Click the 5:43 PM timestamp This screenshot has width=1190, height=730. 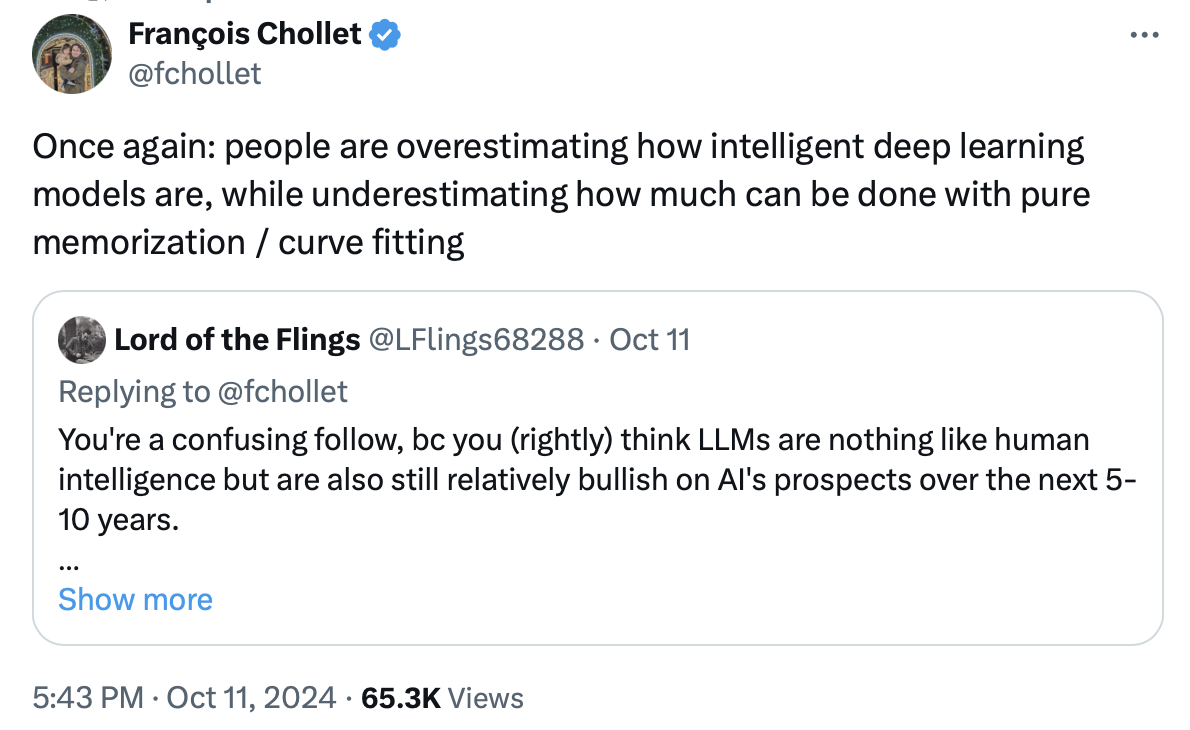point(88,697)
